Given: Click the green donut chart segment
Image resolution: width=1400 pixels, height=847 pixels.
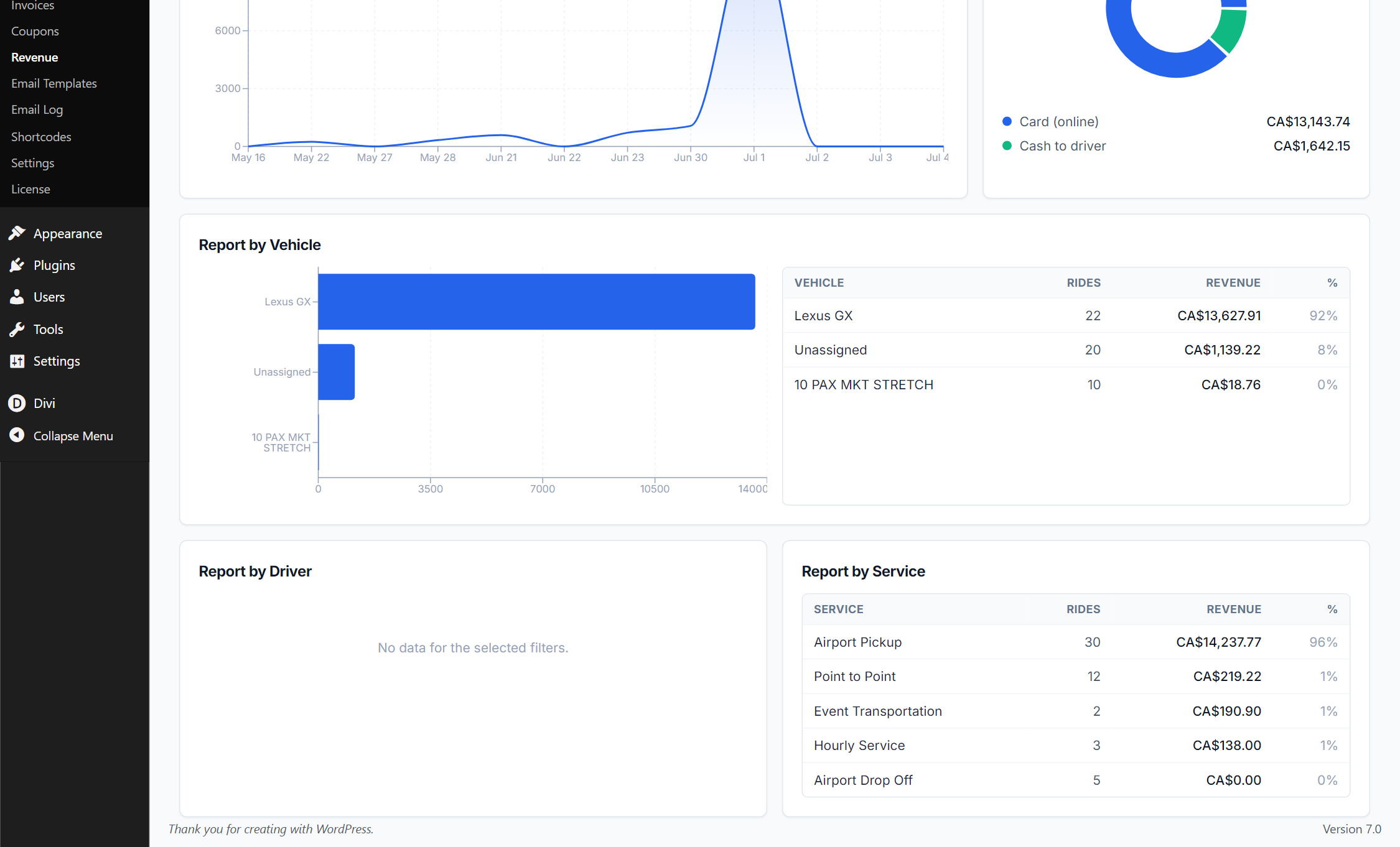Looking at the screenshot, I should (x=1230, y=31).
